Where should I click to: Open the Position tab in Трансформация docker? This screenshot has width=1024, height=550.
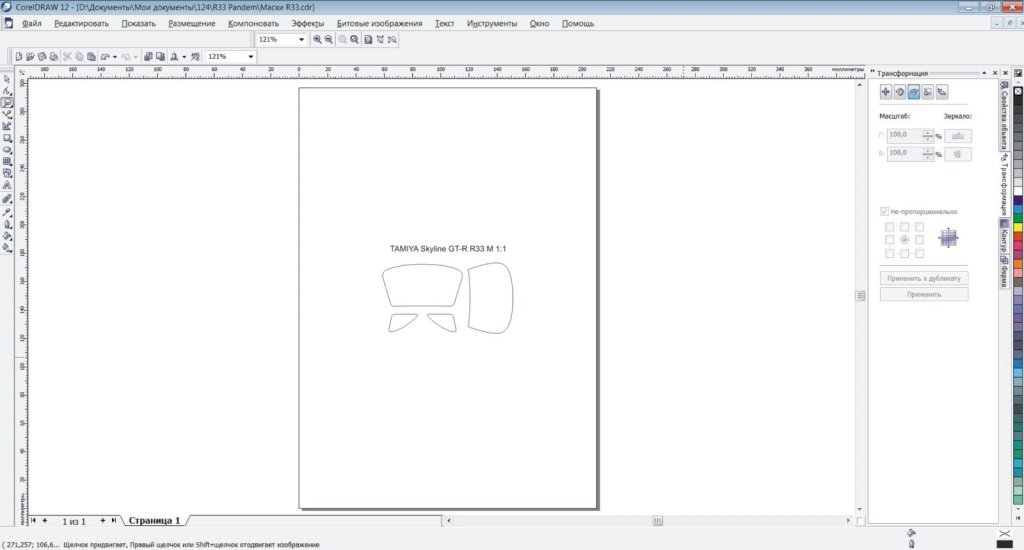886,92
